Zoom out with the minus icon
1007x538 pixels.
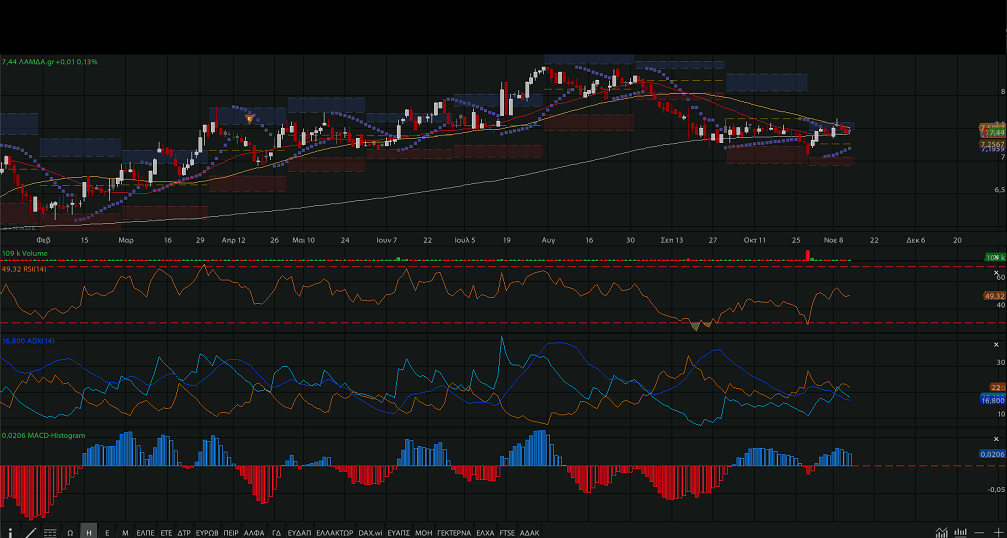tap(979, 532)
